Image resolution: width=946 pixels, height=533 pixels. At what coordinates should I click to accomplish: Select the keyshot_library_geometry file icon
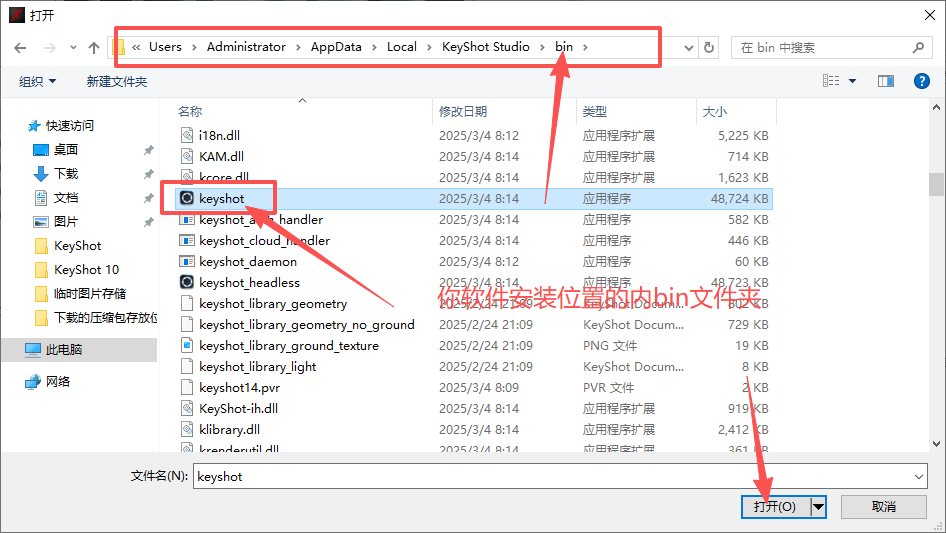(187, 303)
